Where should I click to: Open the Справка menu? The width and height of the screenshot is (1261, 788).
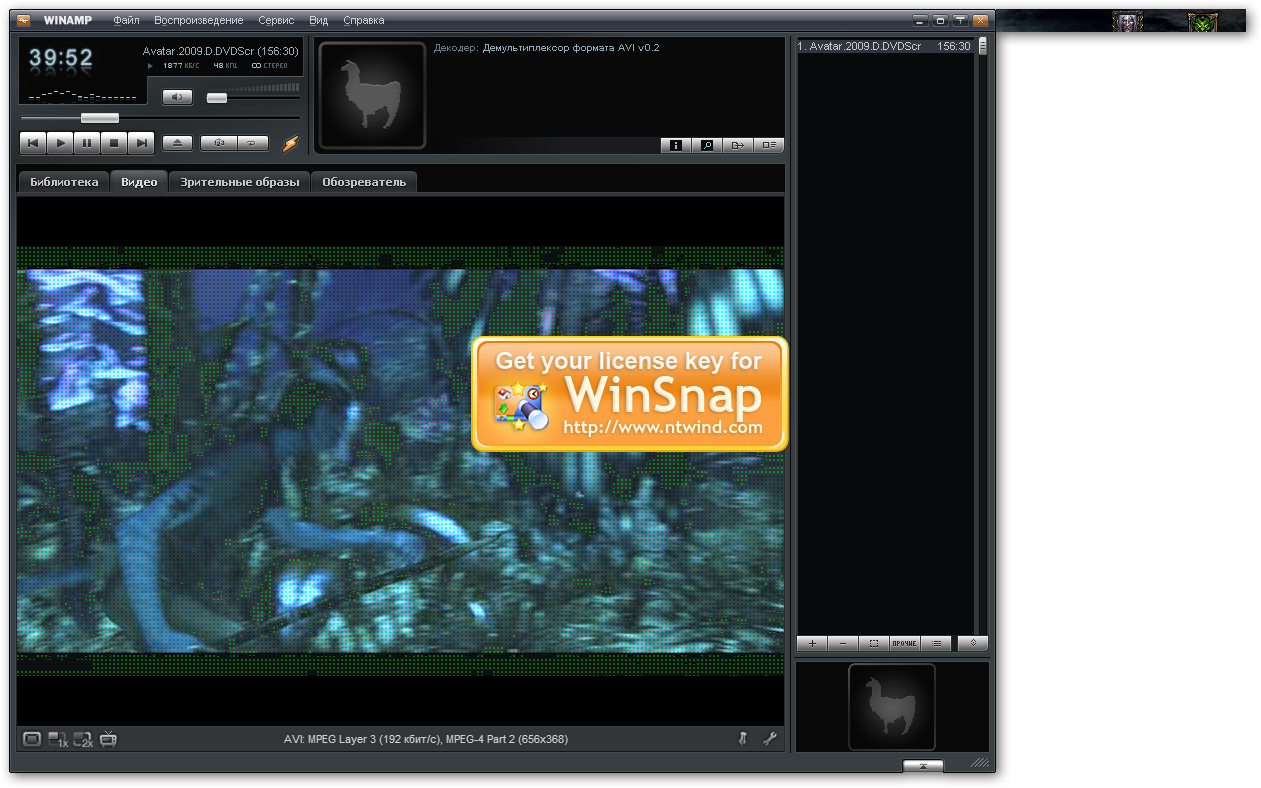[x=363, y=20]
